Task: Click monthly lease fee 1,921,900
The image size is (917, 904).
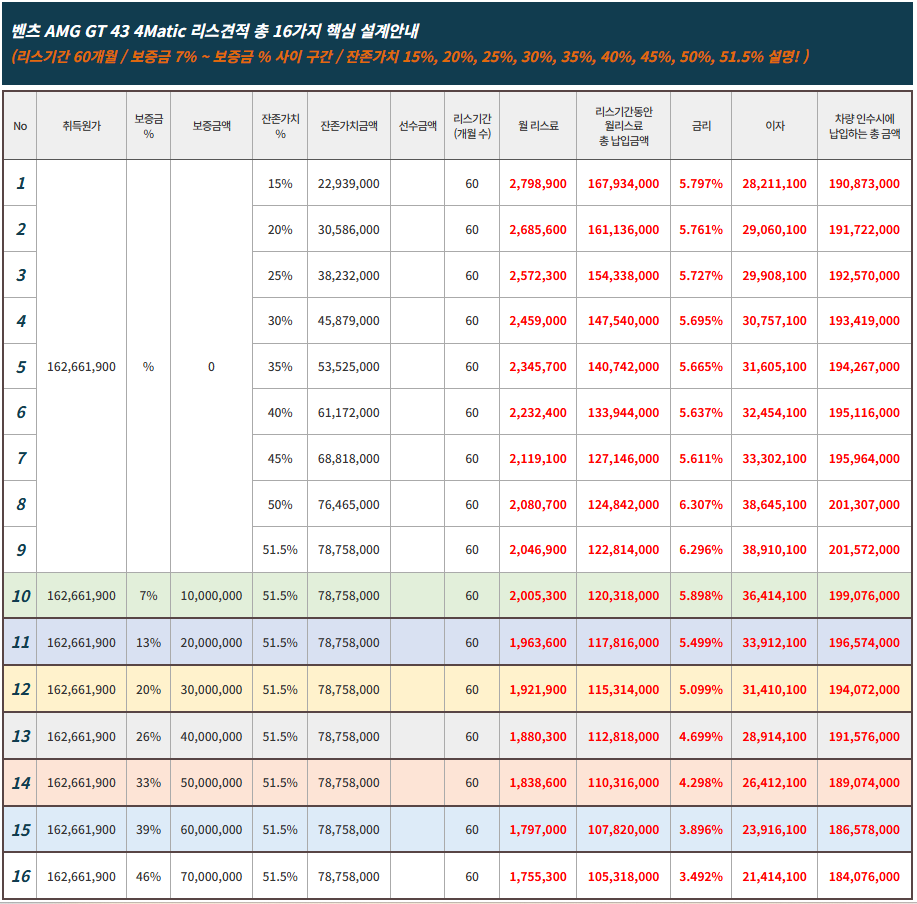Action: tap(538, 690)
